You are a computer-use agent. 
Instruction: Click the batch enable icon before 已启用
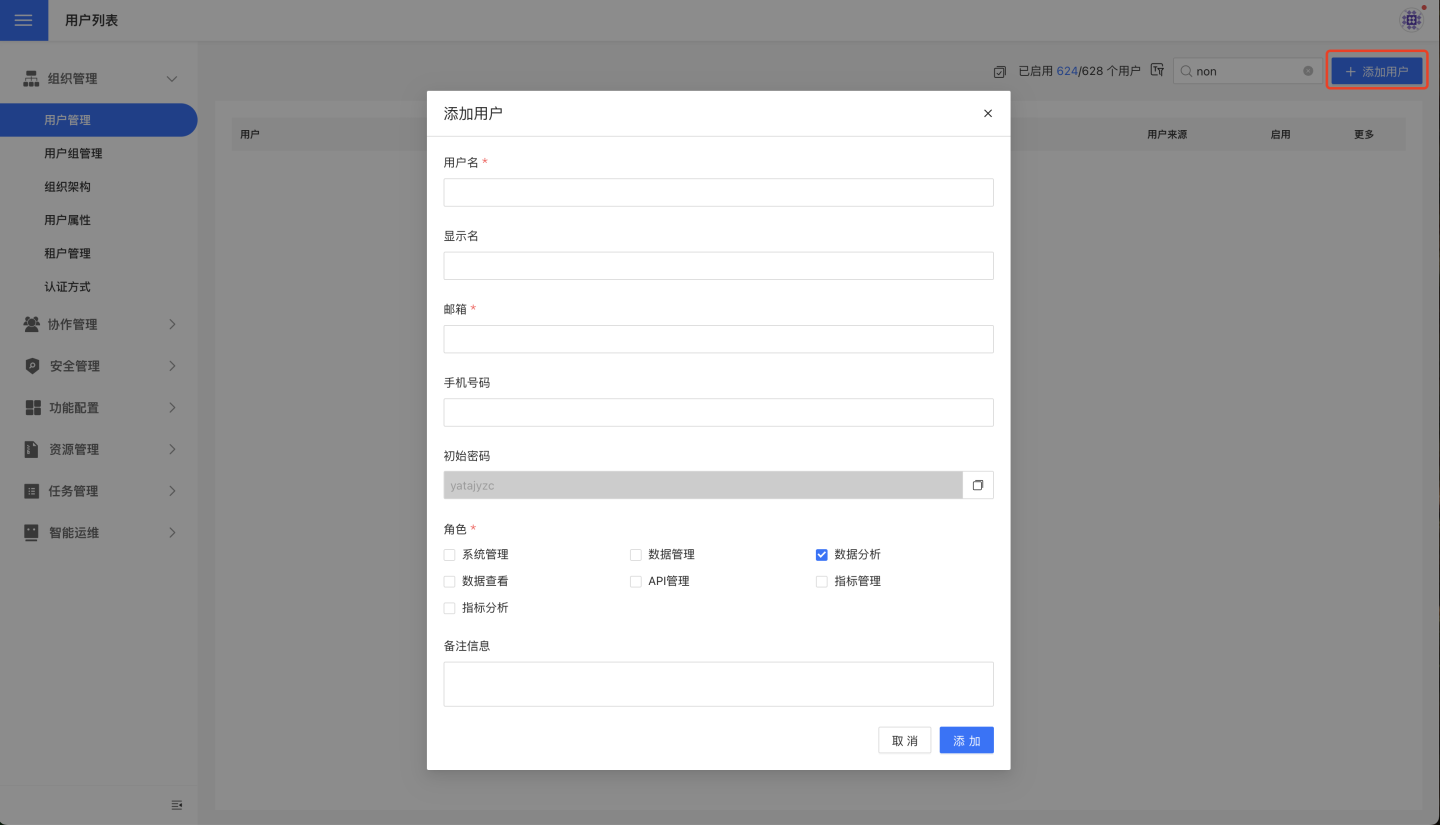click(x=1000, y=71)
